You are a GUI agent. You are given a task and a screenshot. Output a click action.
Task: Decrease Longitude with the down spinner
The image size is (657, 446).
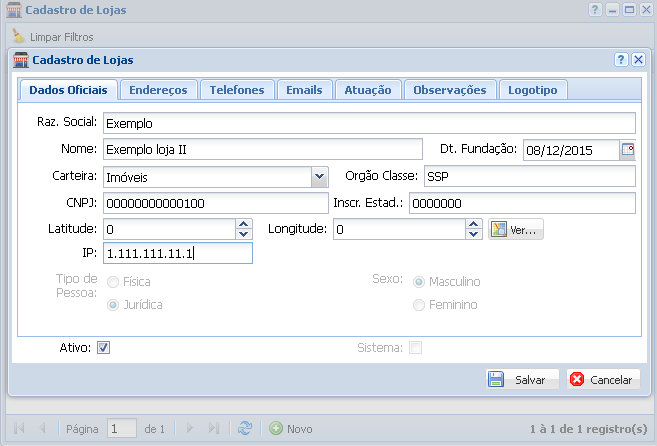click(474, 235)
